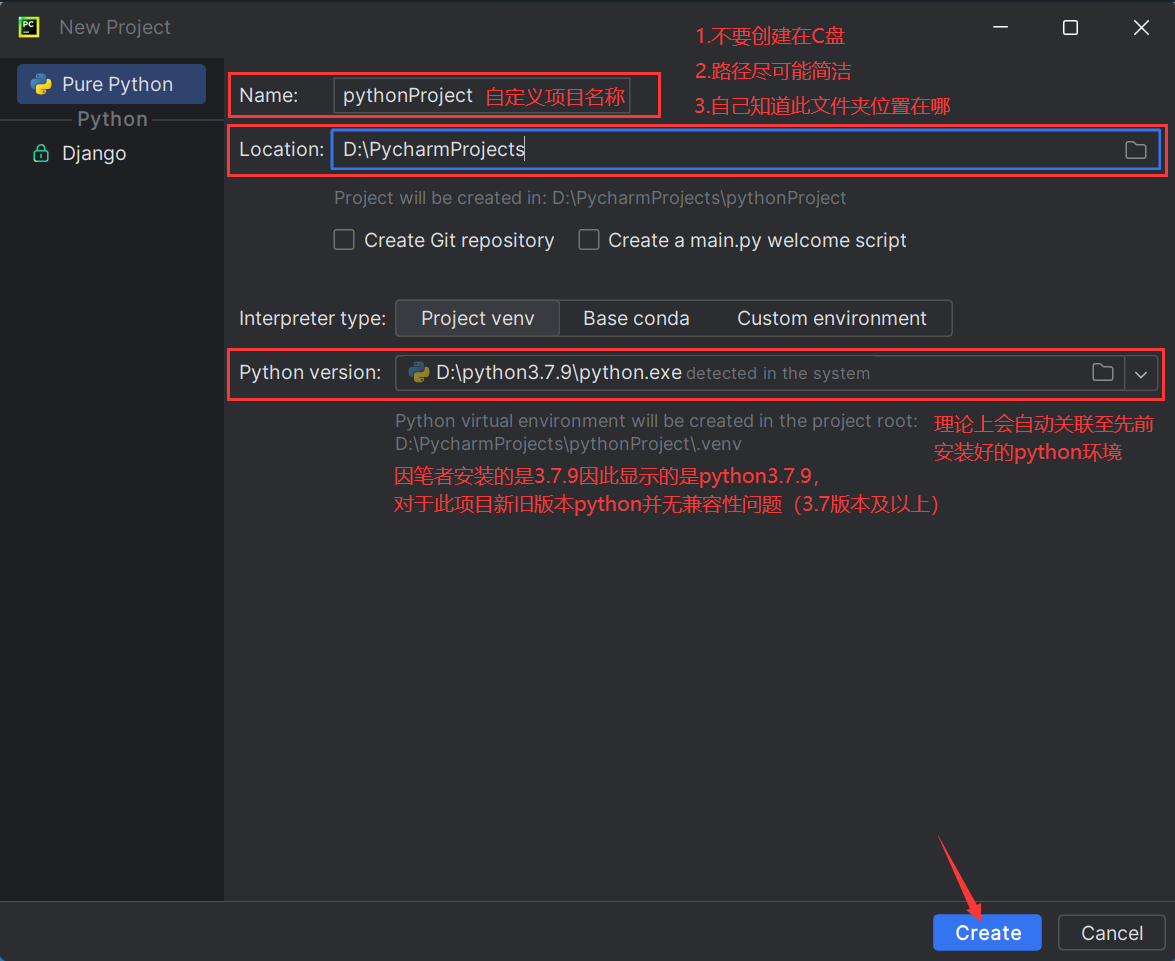The height and width of the screenshot is (961, 1175).
Task: Maximize the New Project window
Action: pos(1070,28)
